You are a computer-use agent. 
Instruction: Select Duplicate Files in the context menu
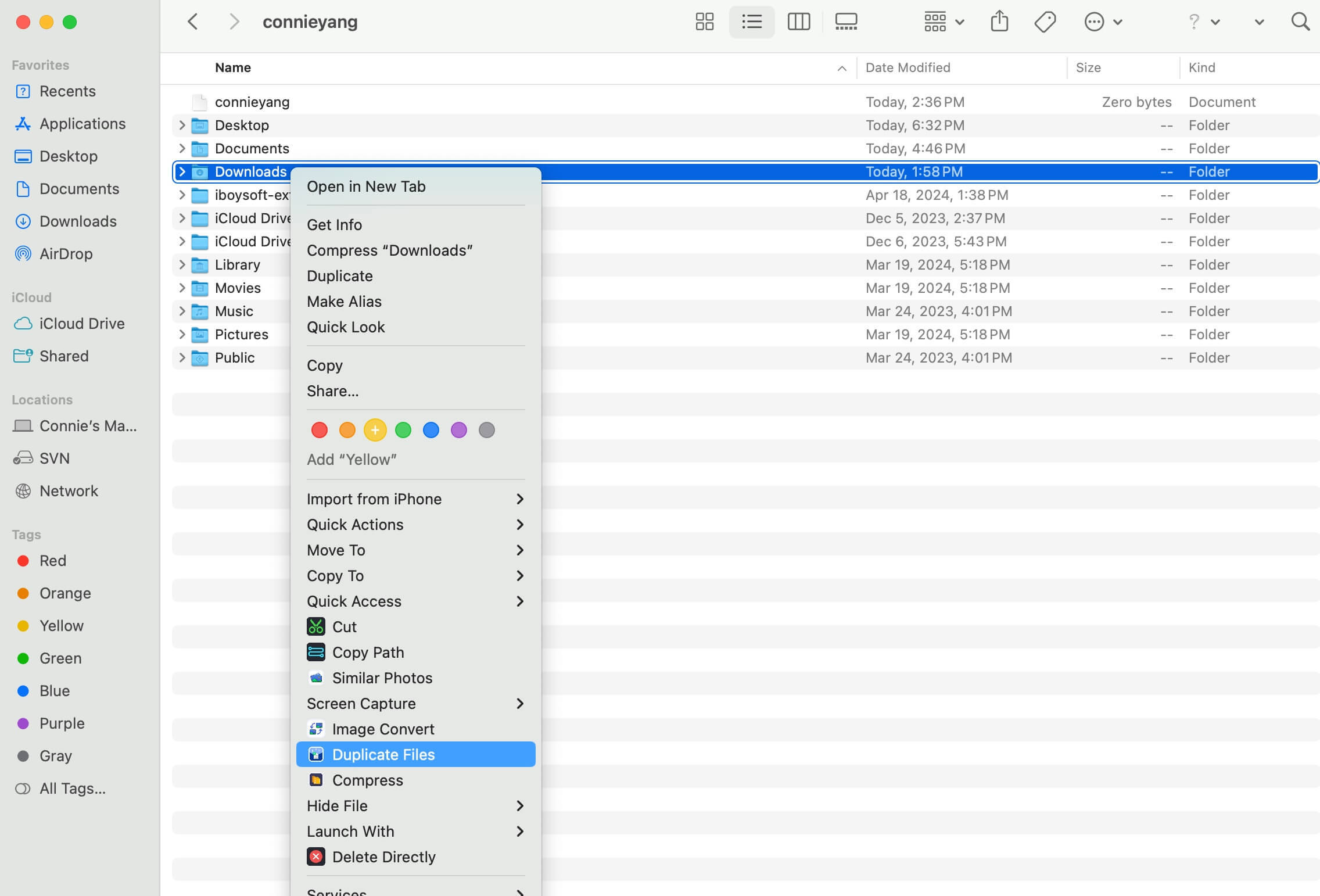tap(383, 754)
